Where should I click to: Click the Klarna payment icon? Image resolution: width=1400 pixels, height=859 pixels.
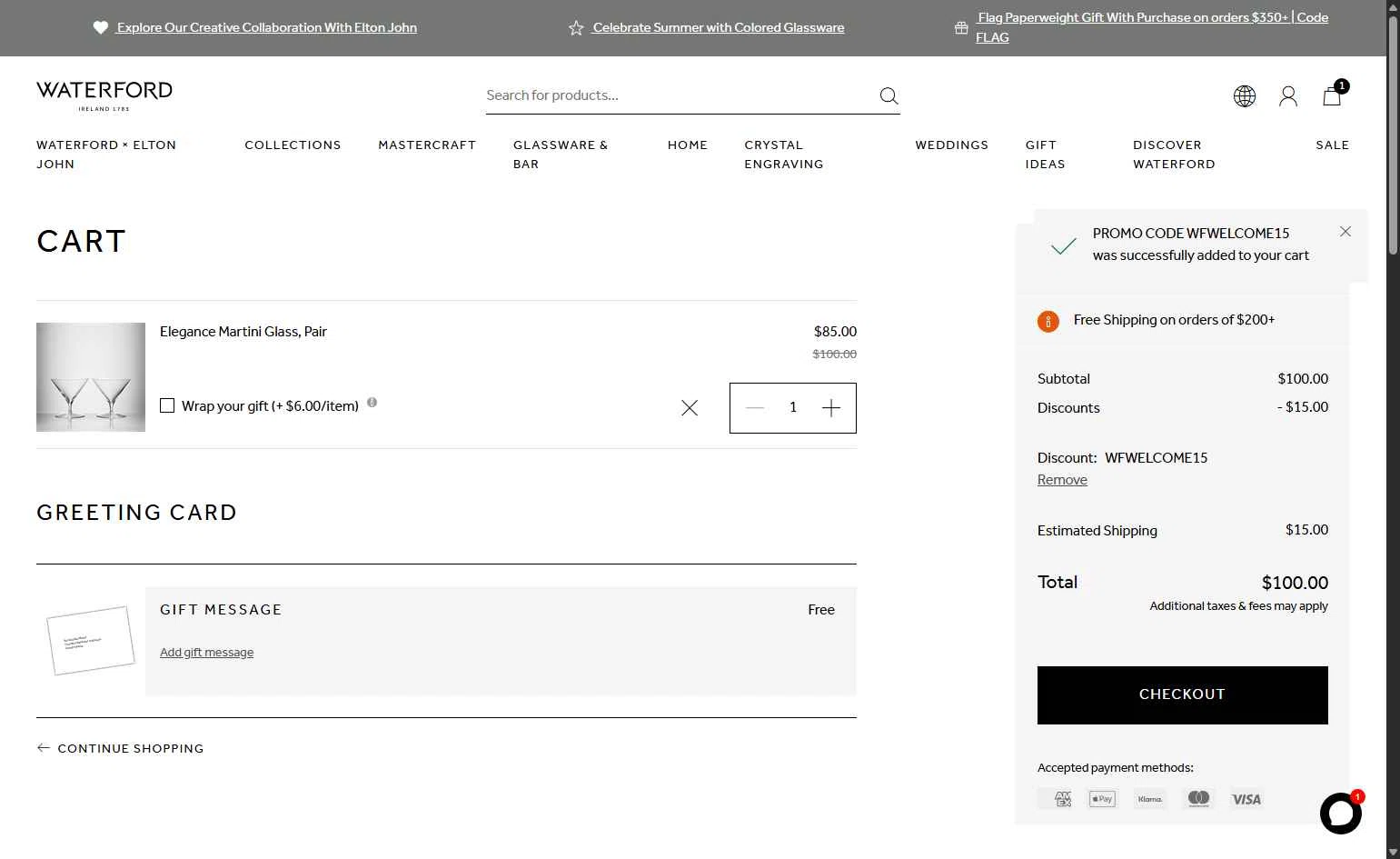tap(1150, 799)
